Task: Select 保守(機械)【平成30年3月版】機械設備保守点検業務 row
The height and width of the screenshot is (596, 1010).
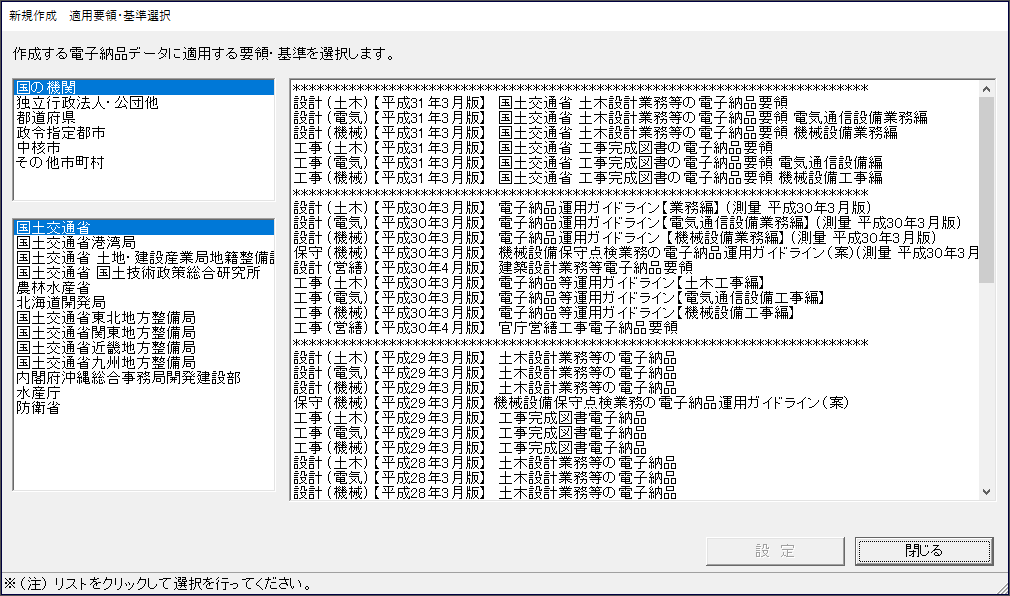Action: 636,253
